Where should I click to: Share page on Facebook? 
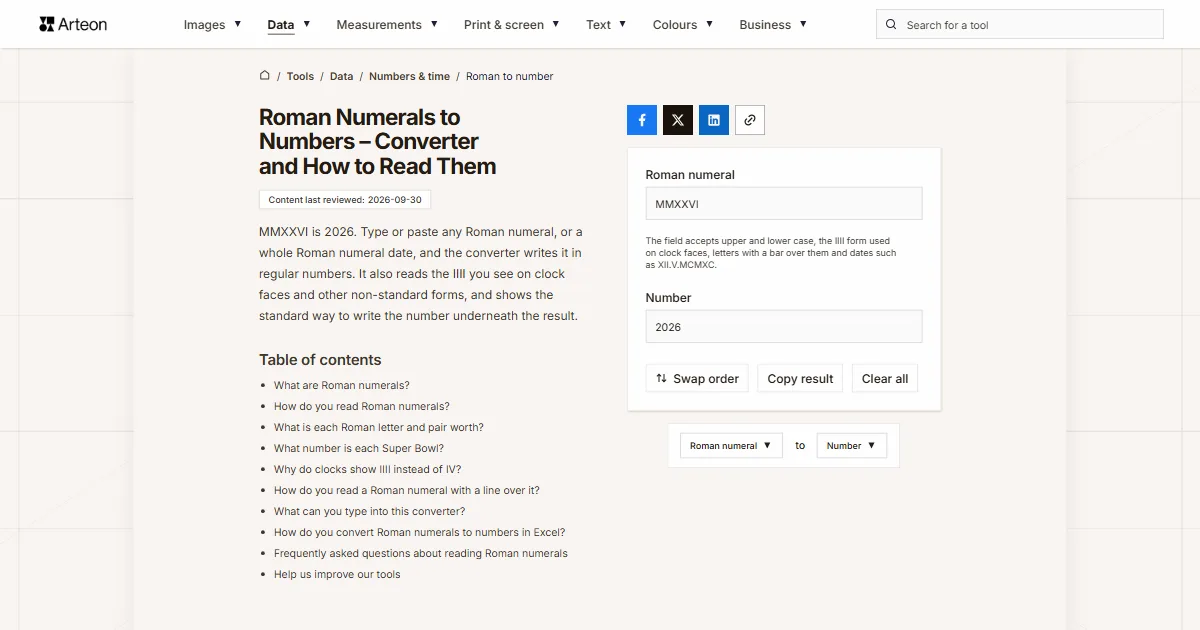click(642, 120)
